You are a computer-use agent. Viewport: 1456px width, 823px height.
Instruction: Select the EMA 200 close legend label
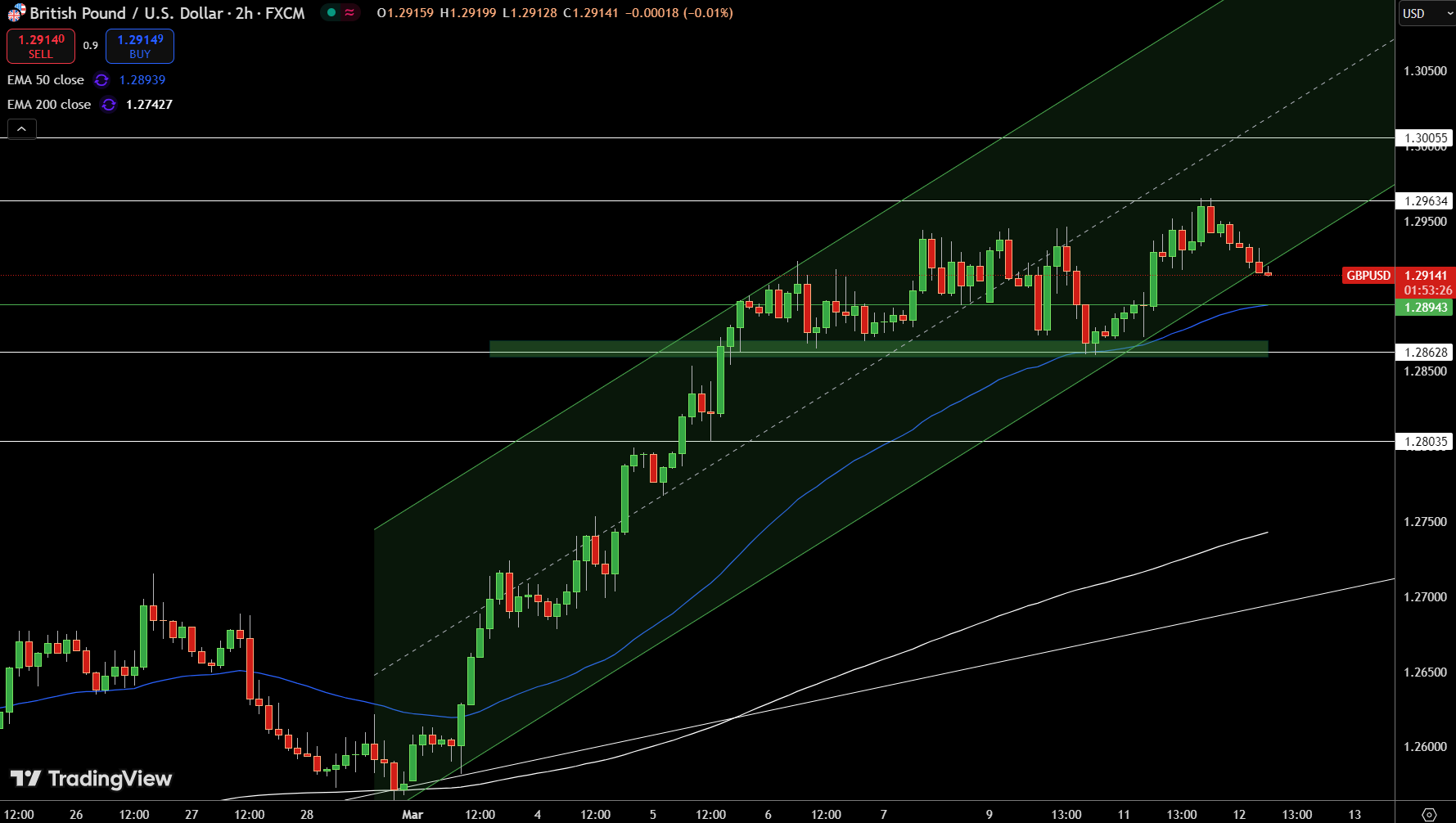coord(49,105)
